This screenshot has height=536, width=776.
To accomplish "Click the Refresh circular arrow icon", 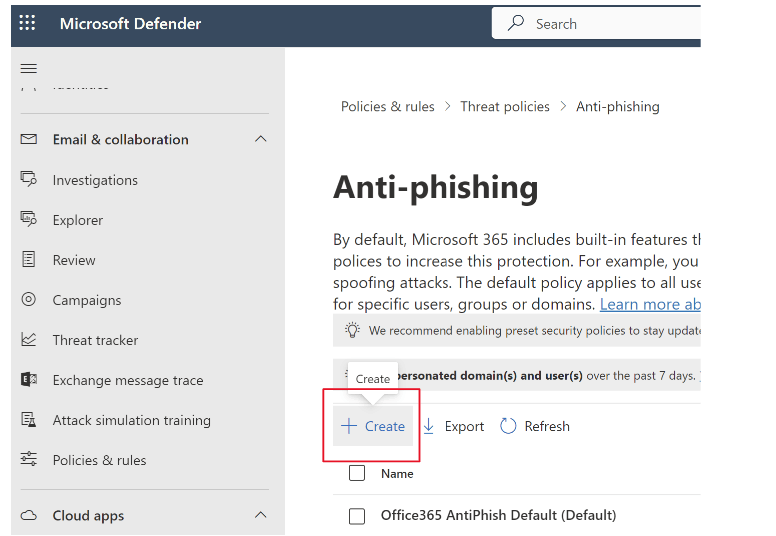I will [x=508, y=426].
